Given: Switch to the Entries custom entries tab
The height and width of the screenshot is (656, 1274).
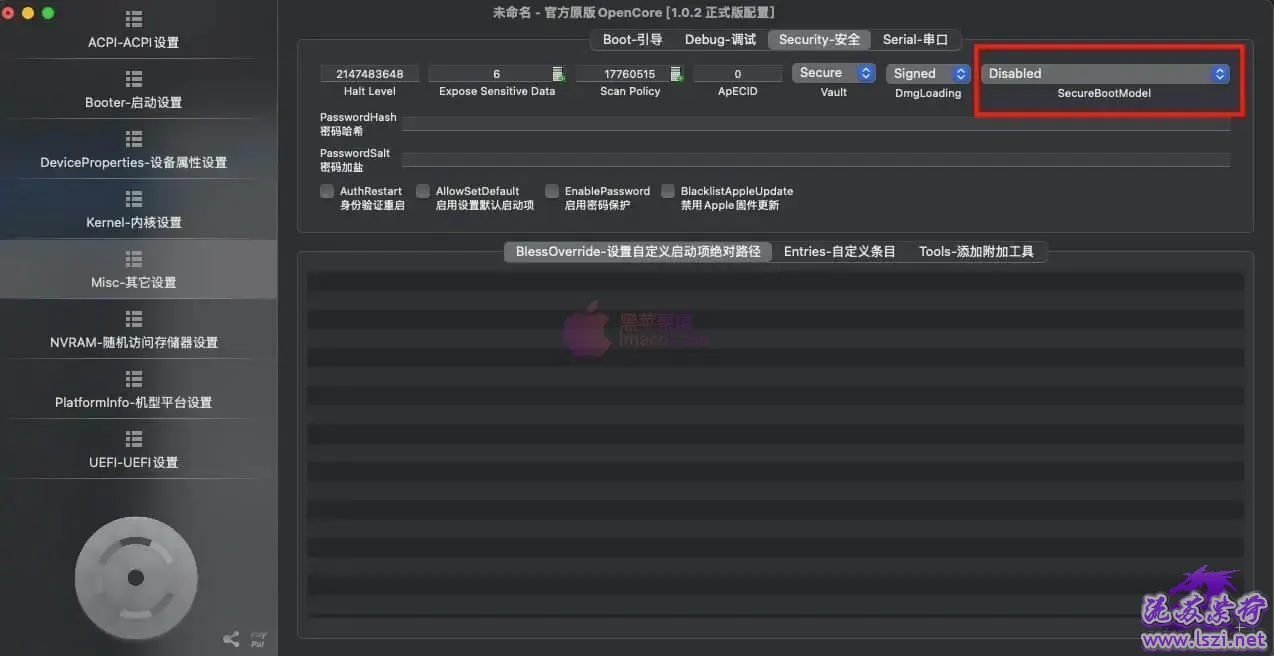Looking at the screenshot, I should (839, 252).
